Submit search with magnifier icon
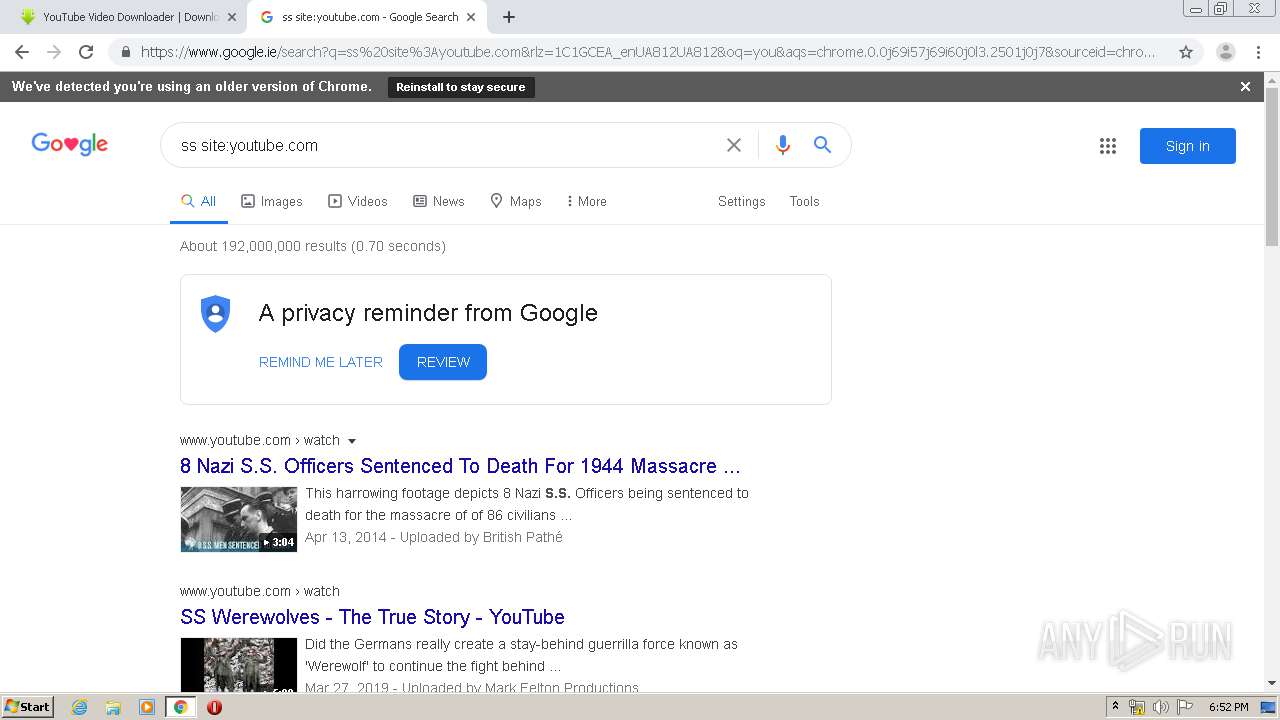1280x720 pixels. [x=822, y=145]
